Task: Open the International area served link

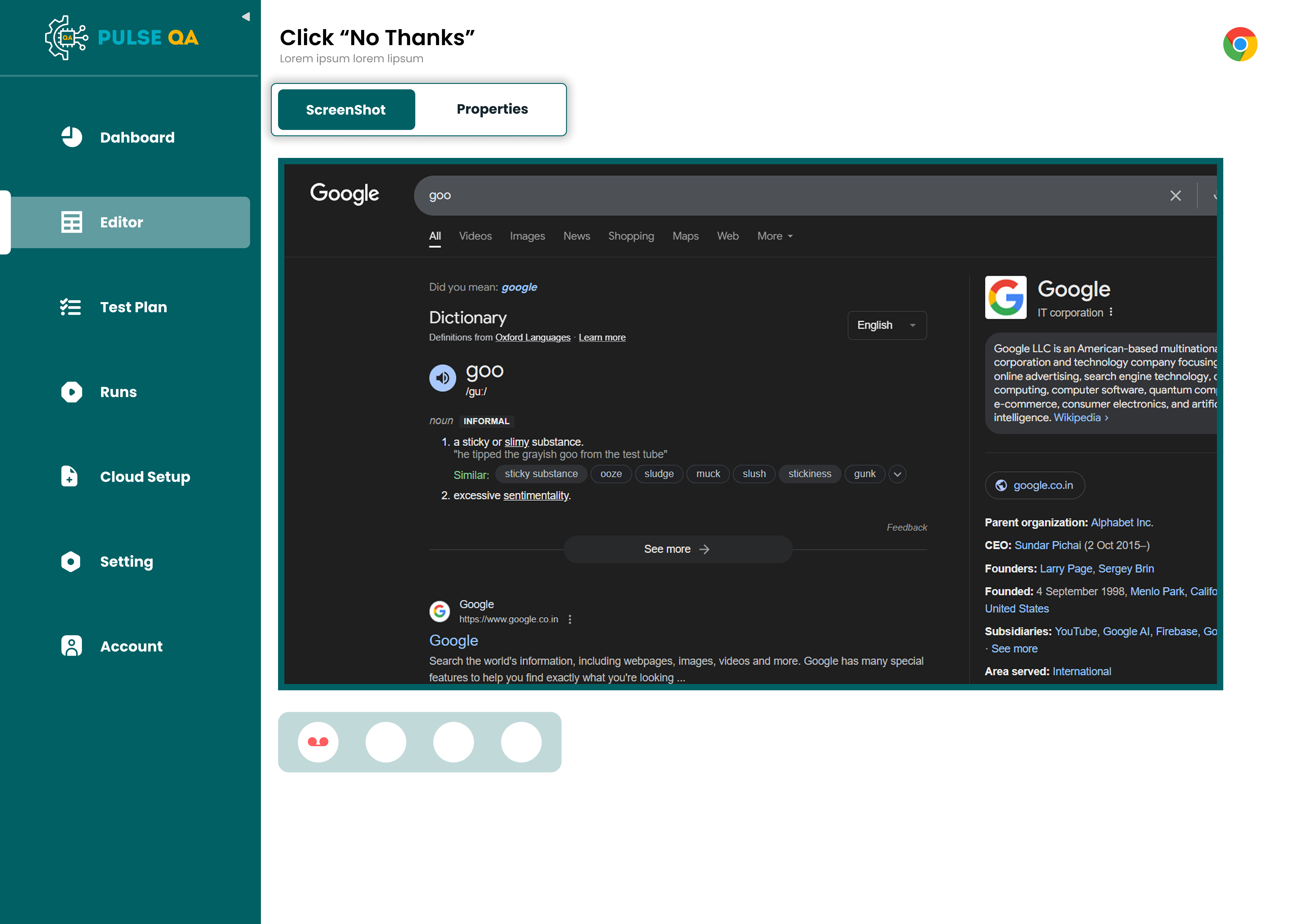Action: click(1082, 671)
